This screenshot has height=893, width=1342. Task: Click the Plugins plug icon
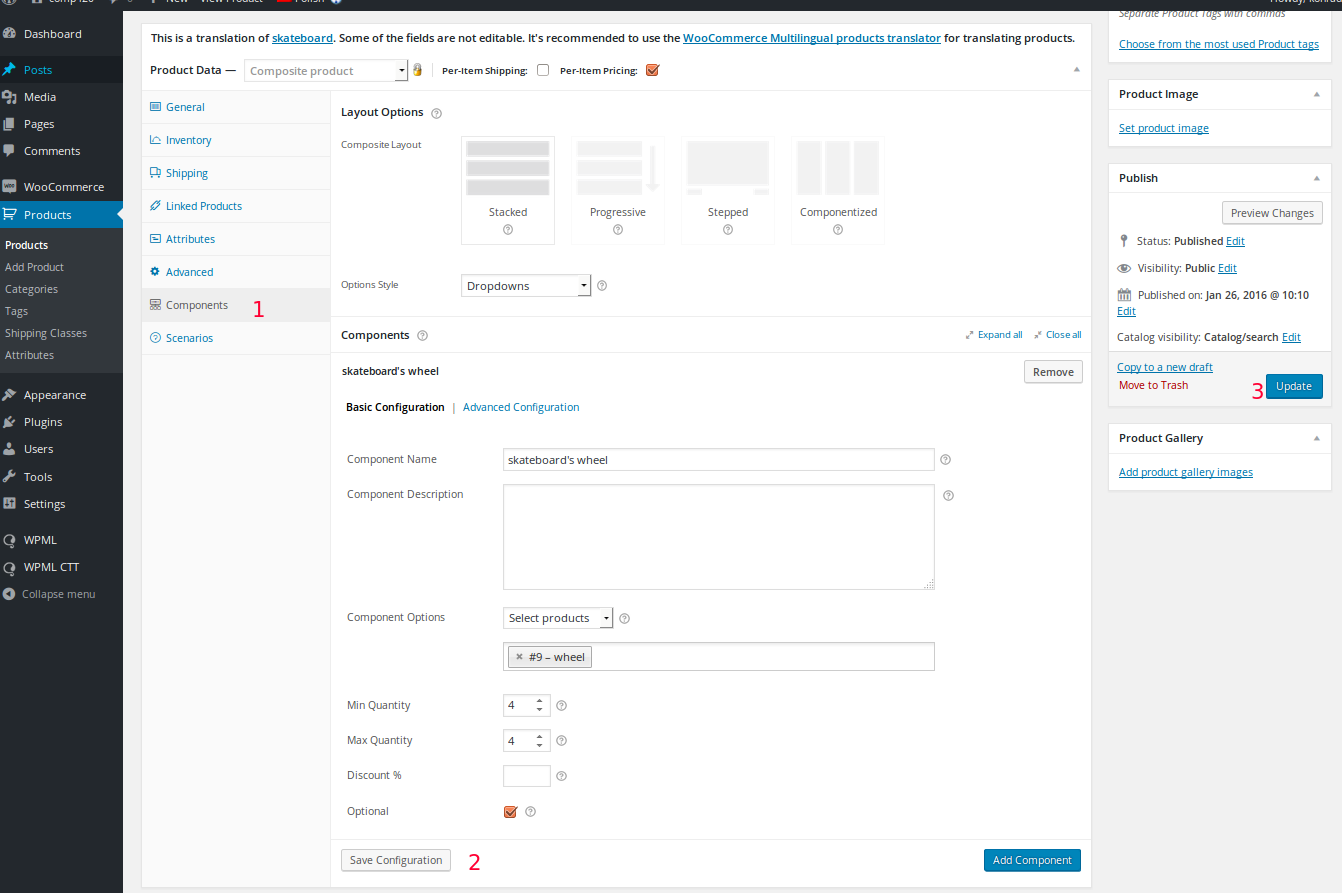10,422
